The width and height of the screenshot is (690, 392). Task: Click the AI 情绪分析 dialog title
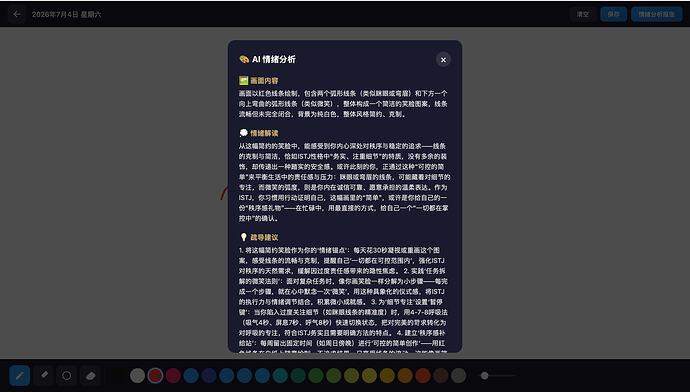point(273,59)
